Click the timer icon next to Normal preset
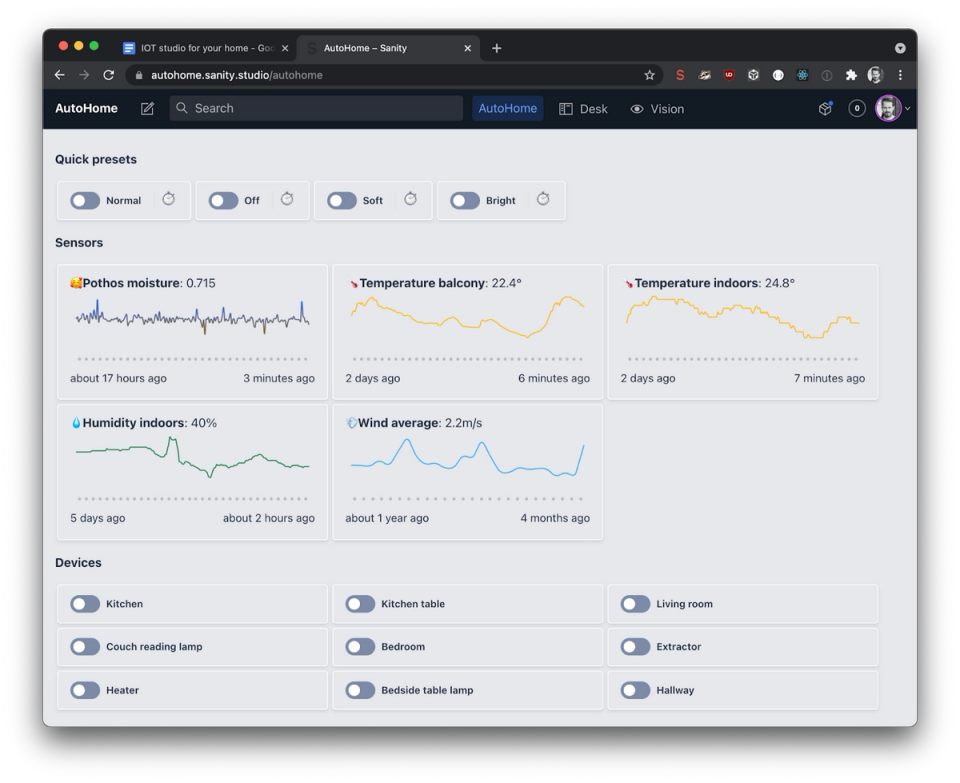Screen dimensions: 960x783 (x=168, y=199)
